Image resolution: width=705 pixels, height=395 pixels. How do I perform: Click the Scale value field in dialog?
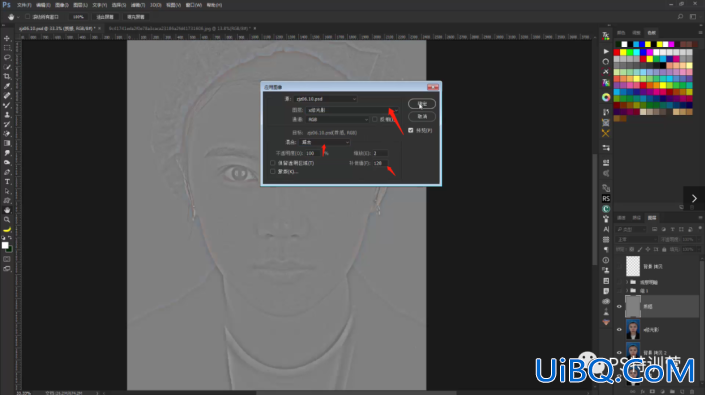[380, 153]
